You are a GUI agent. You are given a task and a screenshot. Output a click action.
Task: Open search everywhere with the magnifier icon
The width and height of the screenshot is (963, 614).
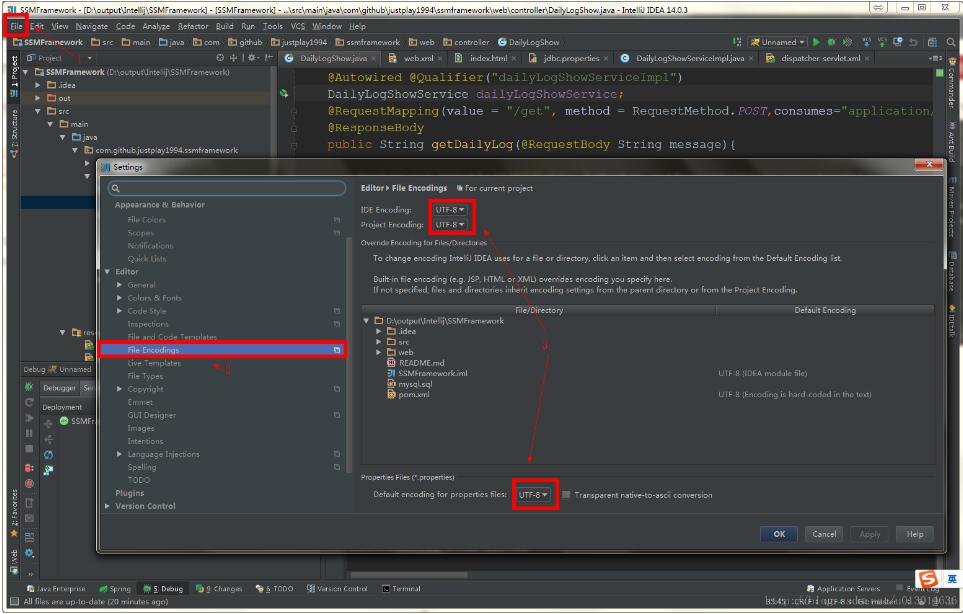pyautogui.click(x=950, y=42)
